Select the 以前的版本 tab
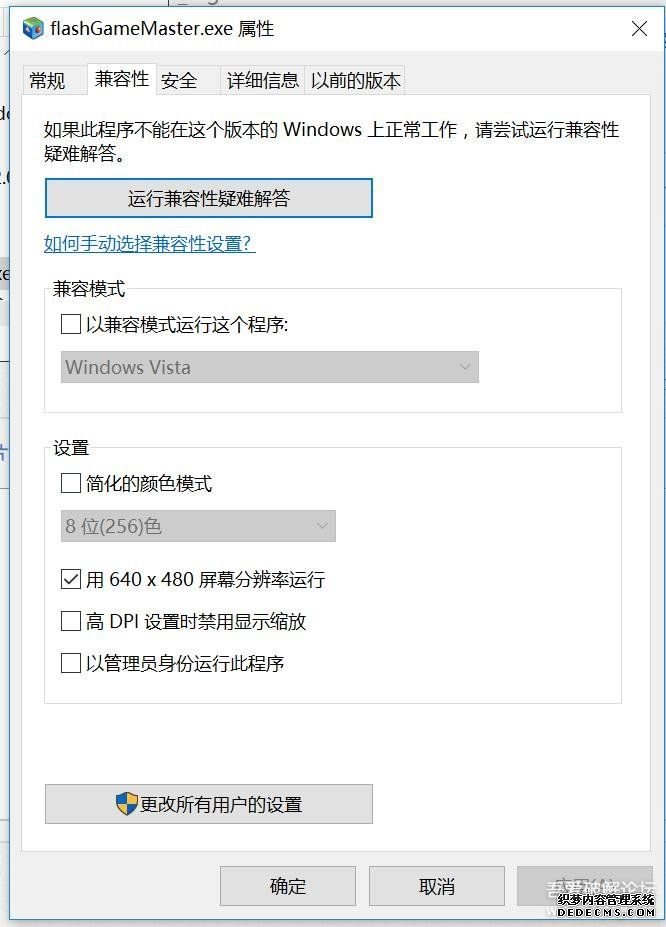666x927 pixels. click(x=355, y=80)
